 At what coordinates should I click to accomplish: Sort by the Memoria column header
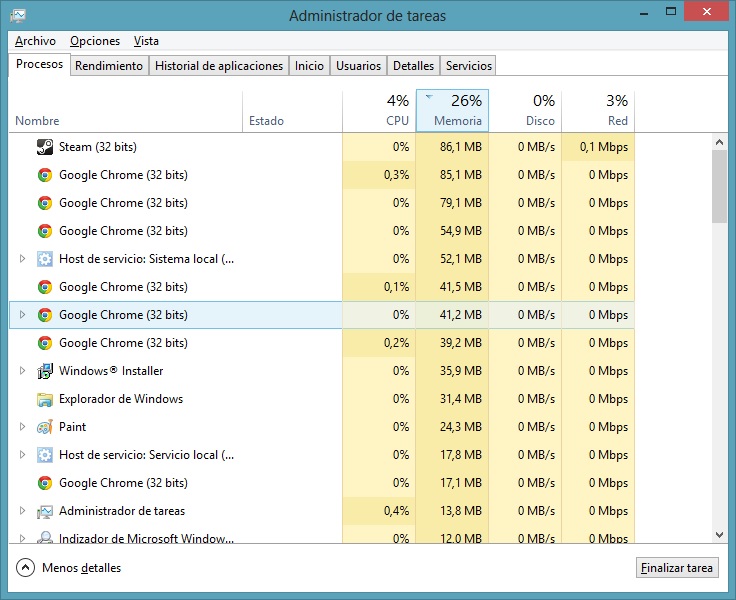coord(452,111)
